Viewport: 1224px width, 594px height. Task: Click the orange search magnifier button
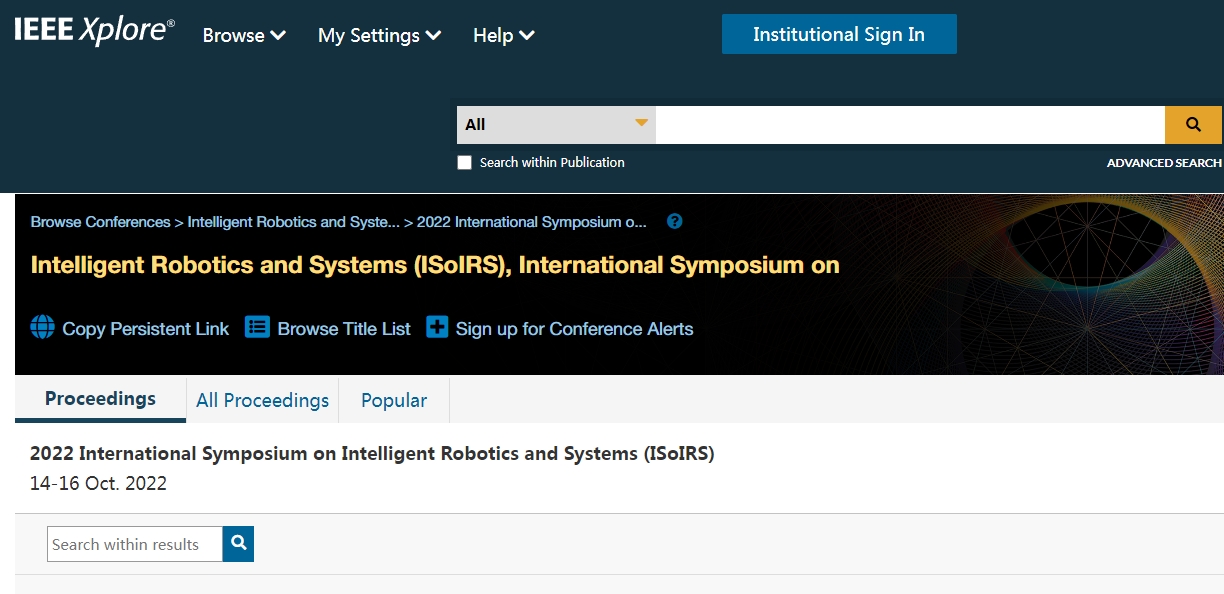pos(1193,125)
